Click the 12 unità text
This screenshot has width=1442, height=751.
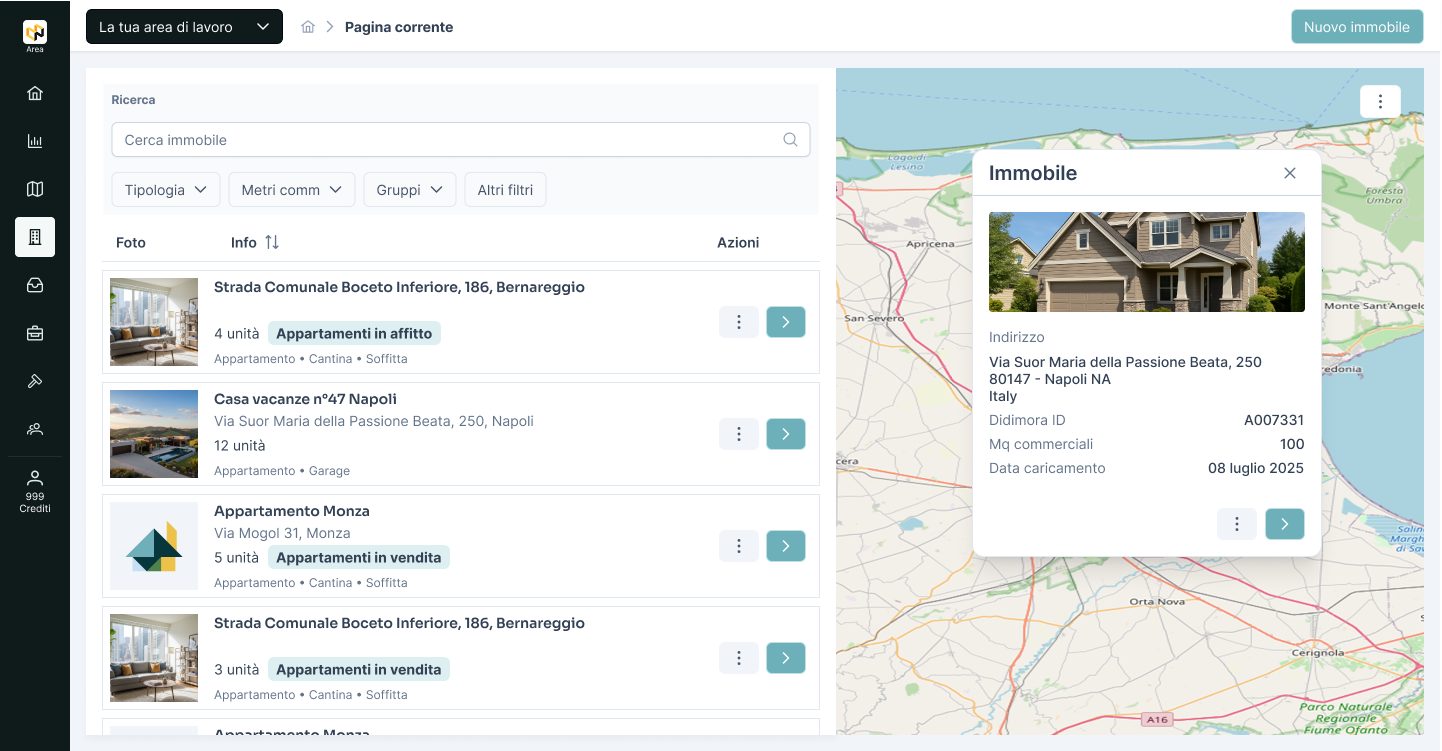240,446
